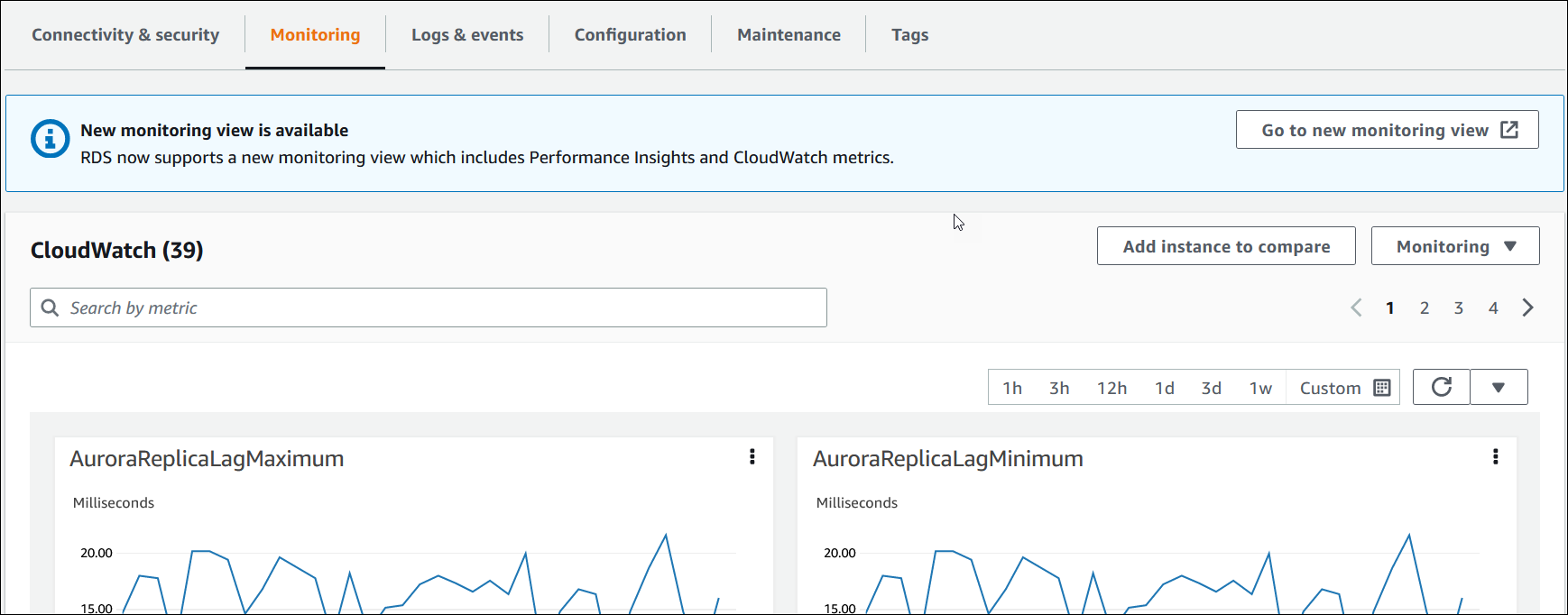
Task: Click the calendar icon beside Custom
Action: 1381,388
